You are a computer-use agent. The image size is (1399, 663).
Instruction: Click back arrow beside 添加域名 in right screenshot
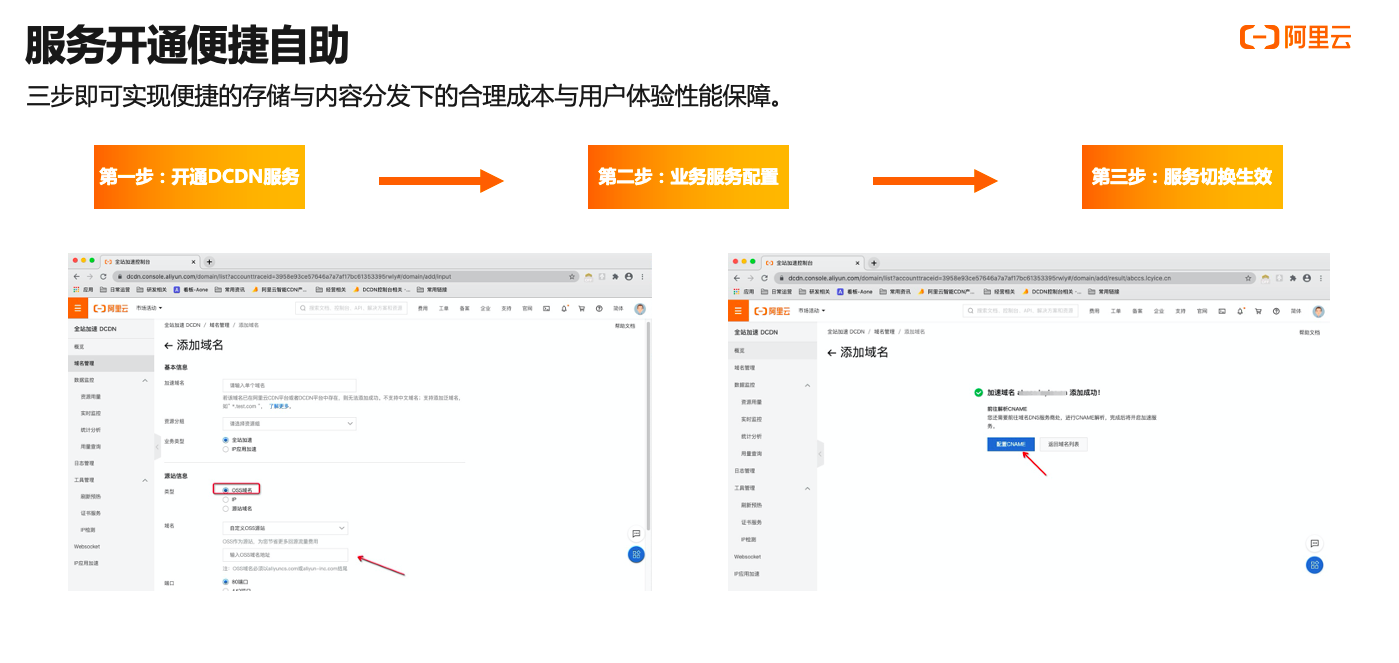(832, 353)
